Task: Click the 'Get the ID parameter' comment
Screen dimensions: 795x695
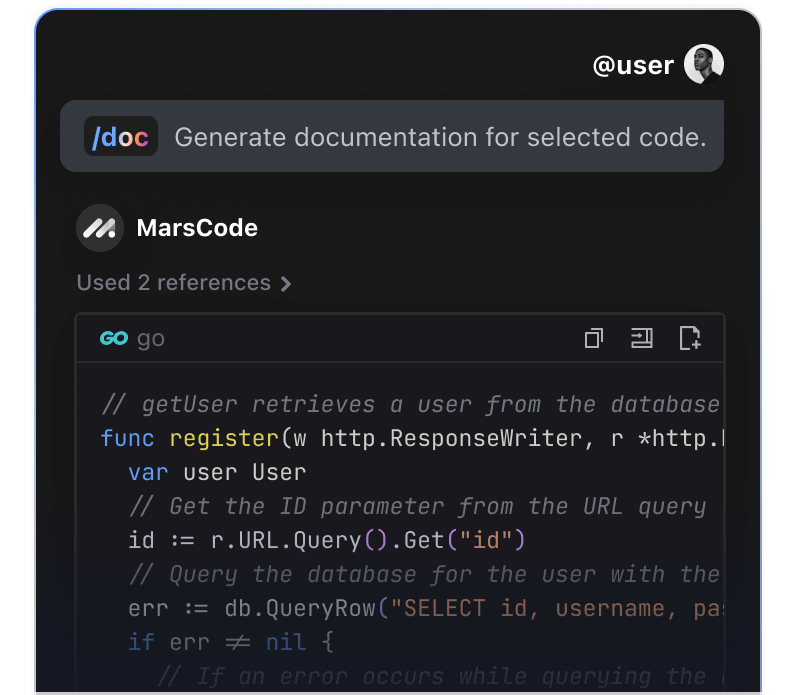Action: click(x=418, y=506)
